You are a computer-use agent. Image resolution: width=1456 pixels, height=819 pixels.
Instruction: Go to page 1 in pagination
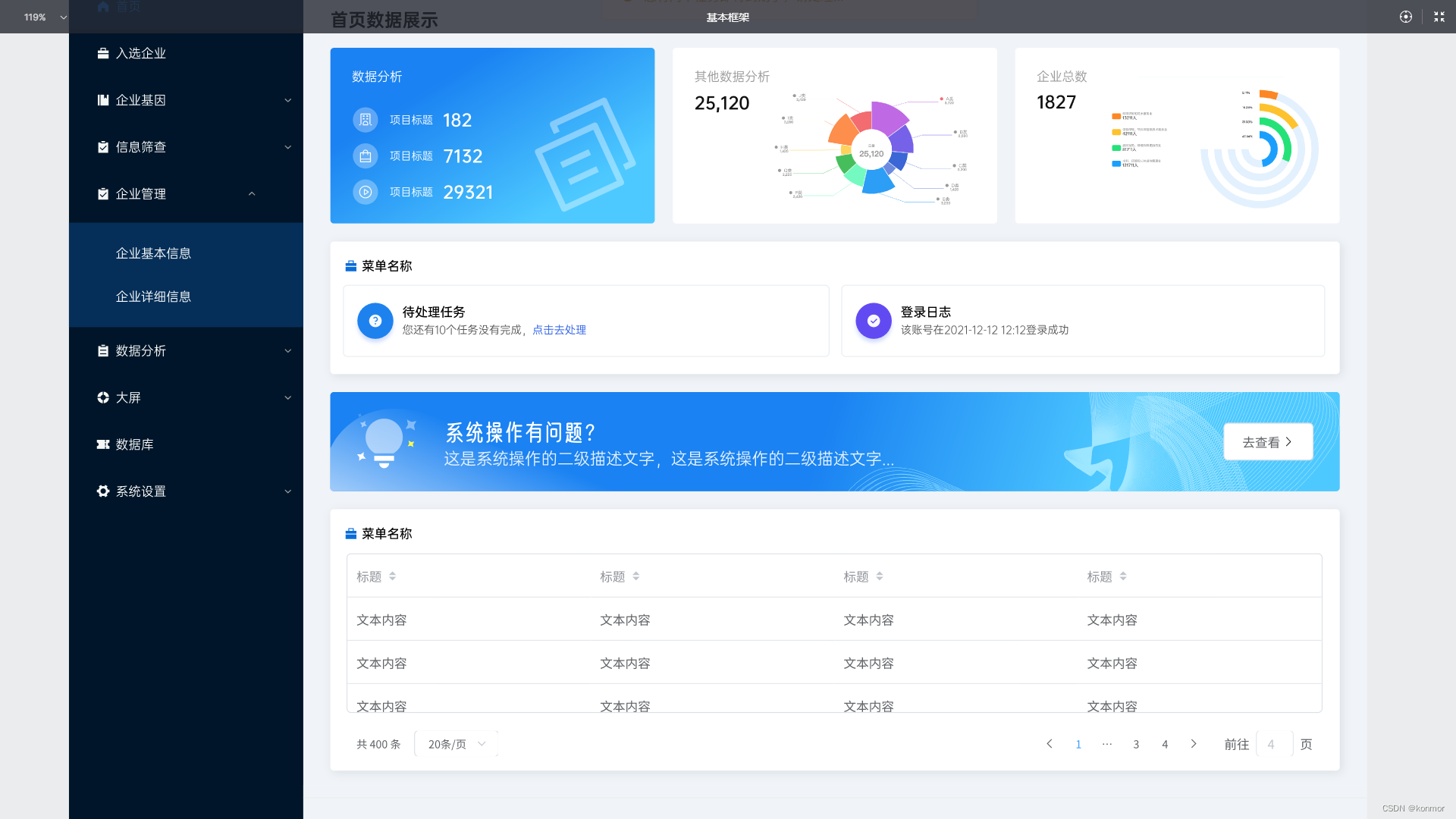click(1078, 744)
